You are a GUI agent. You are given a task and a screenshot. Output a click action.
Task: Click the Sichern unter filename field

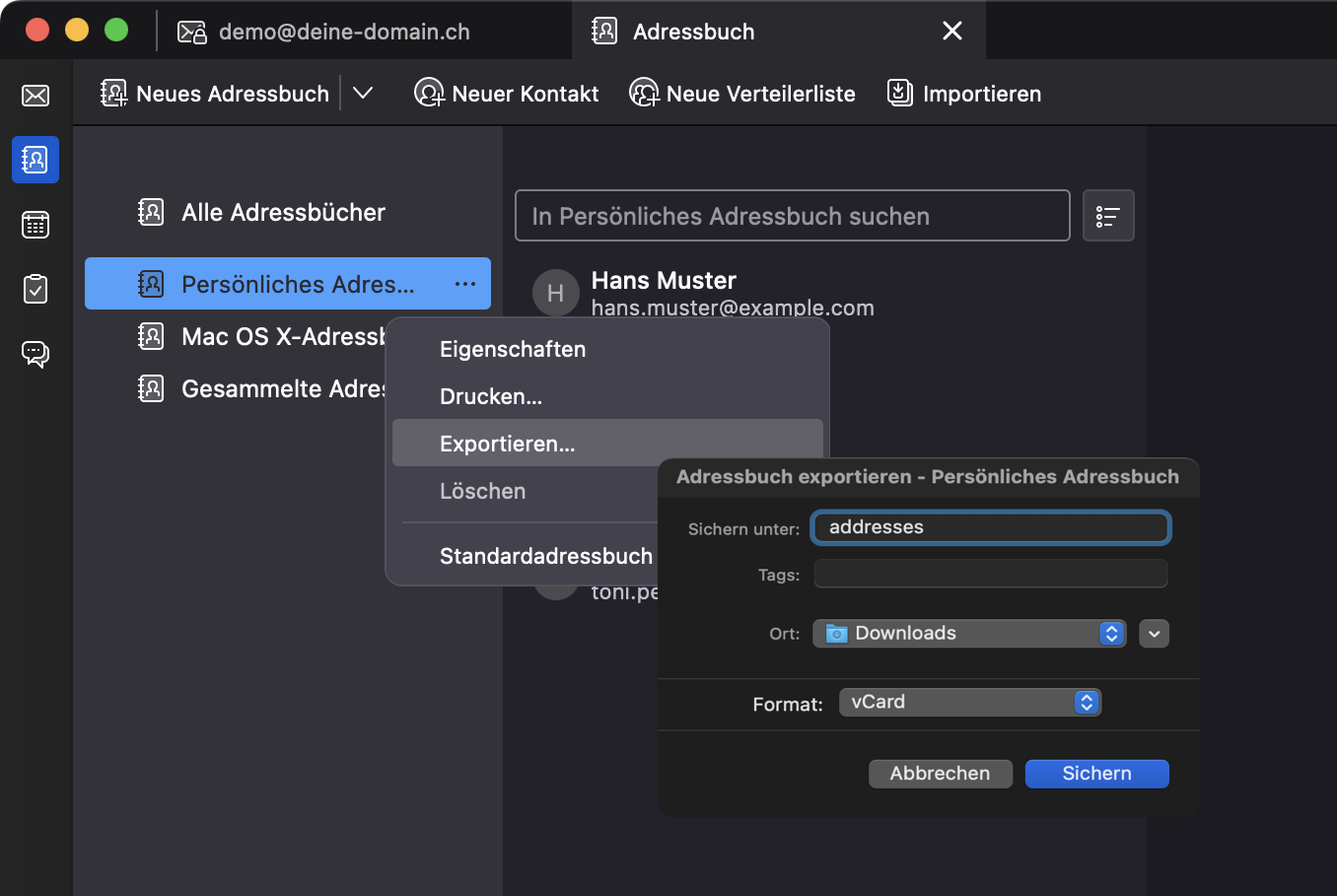coord(991,527)
